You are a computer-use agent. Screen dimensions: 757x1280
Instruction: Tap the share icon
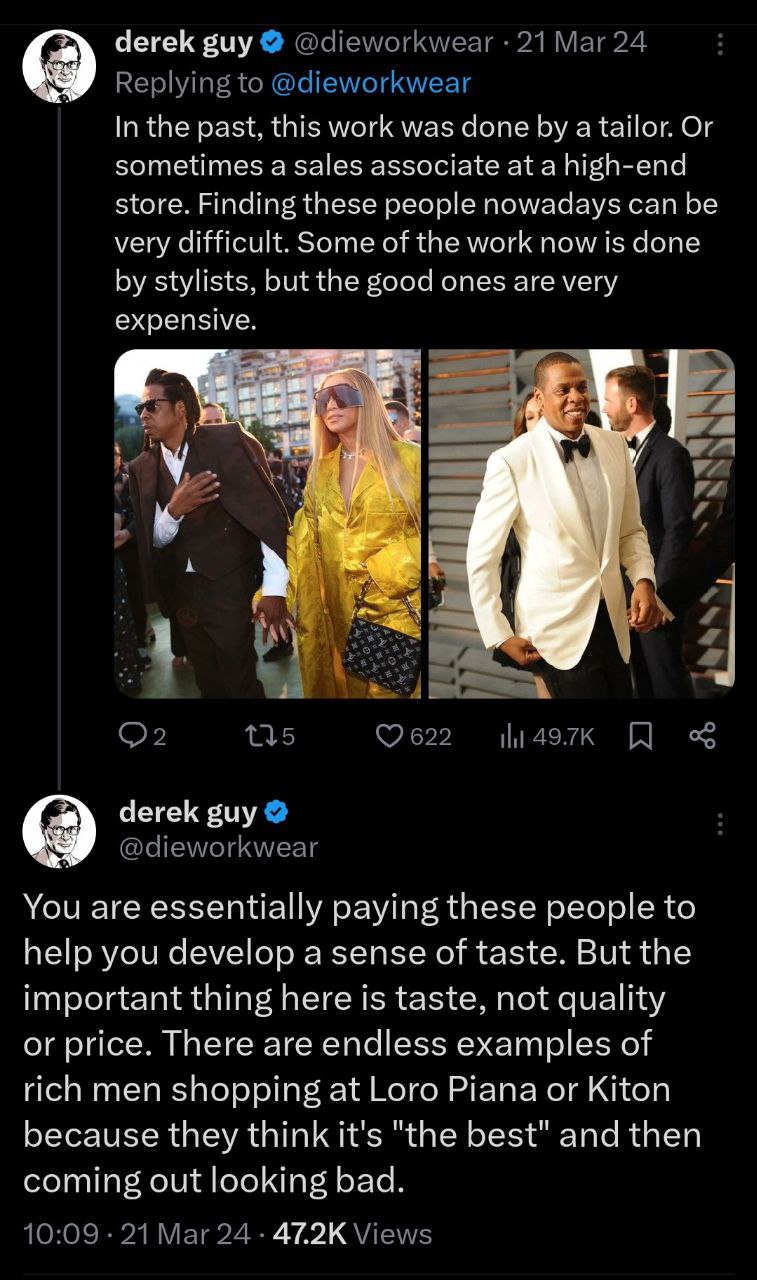click(703, 737)
